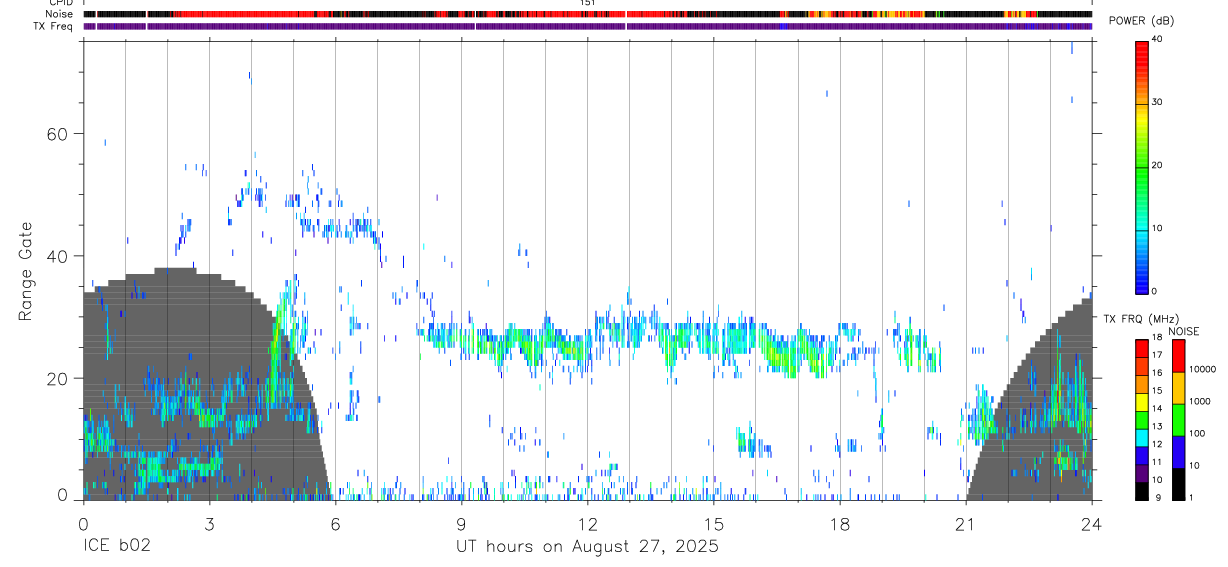
Task: Click the Noise strip row label
Action: 59,14
